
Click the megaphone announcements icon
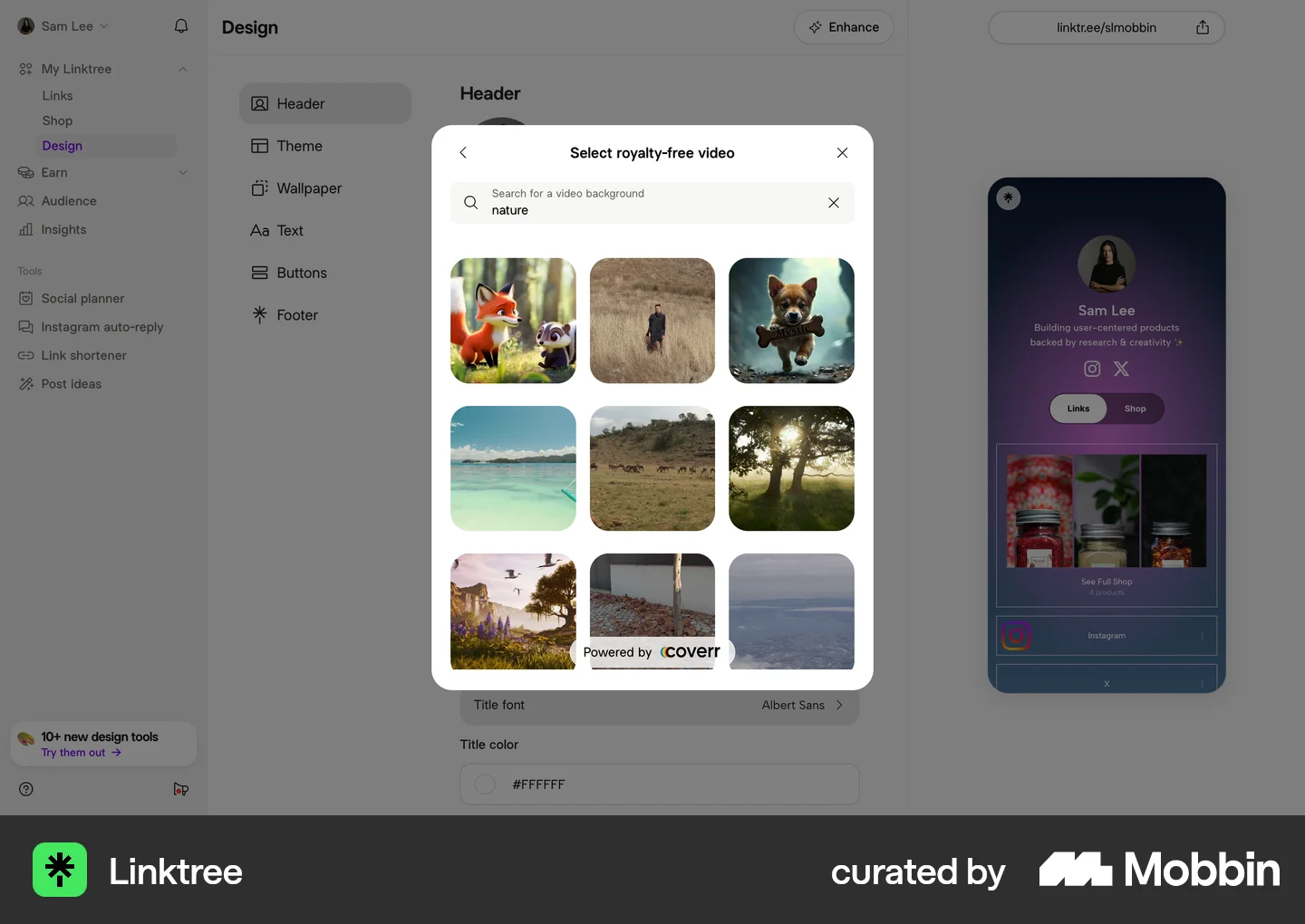[181, 789]
